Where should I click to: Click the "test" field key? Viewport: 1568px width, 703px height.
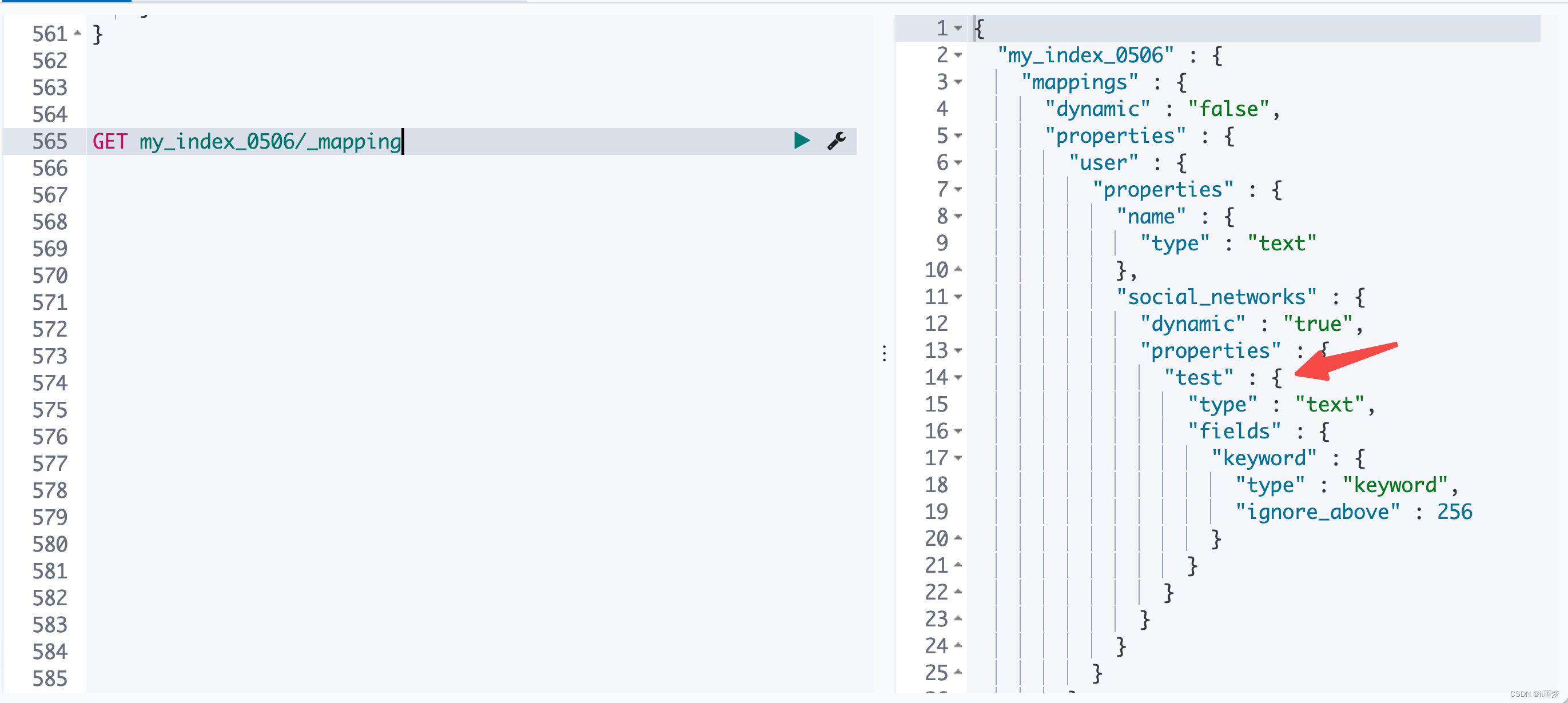coord(1199,378)
